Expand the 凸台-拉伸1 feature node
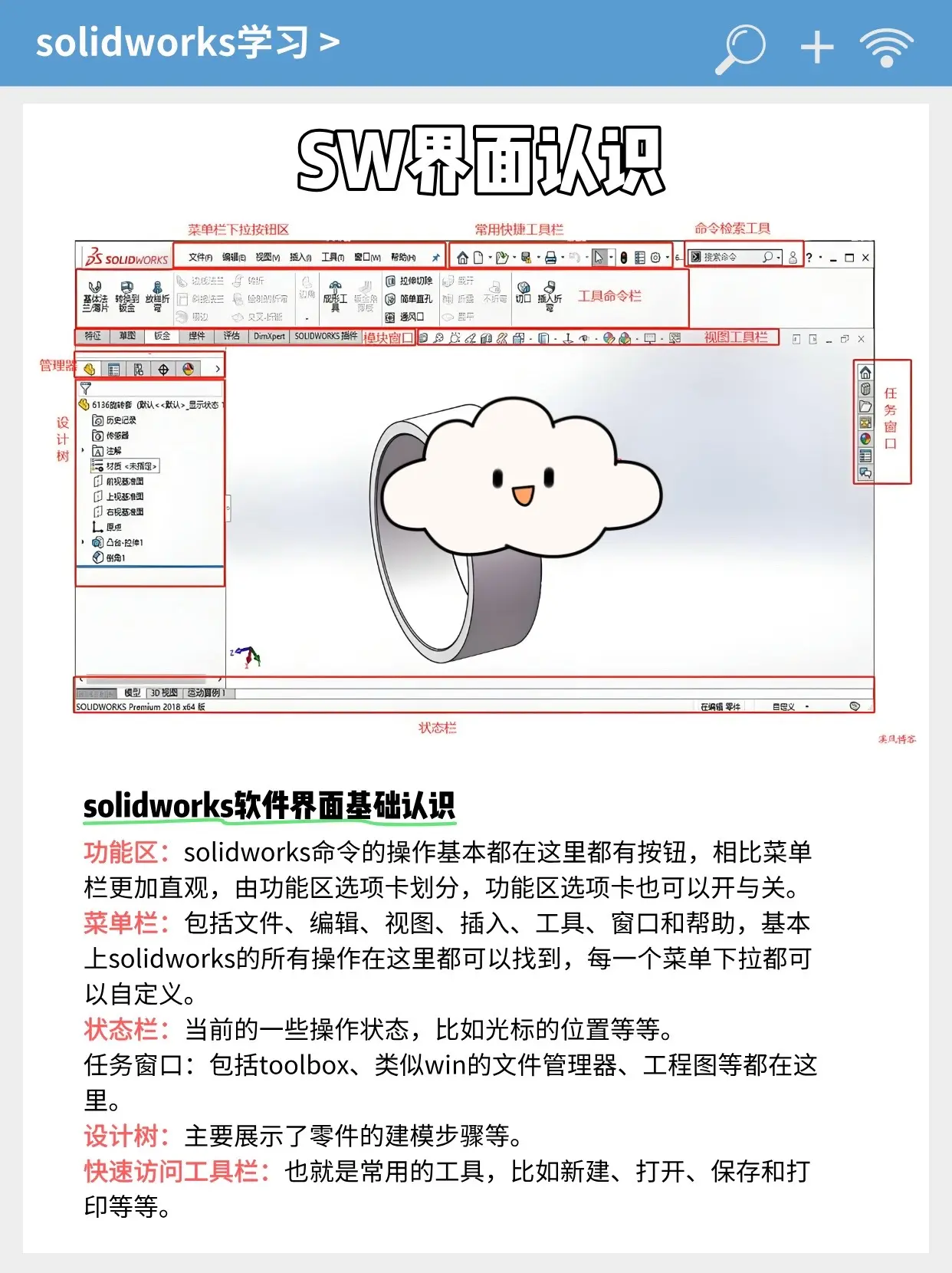The image size is (952, 1273). (83, 542)
